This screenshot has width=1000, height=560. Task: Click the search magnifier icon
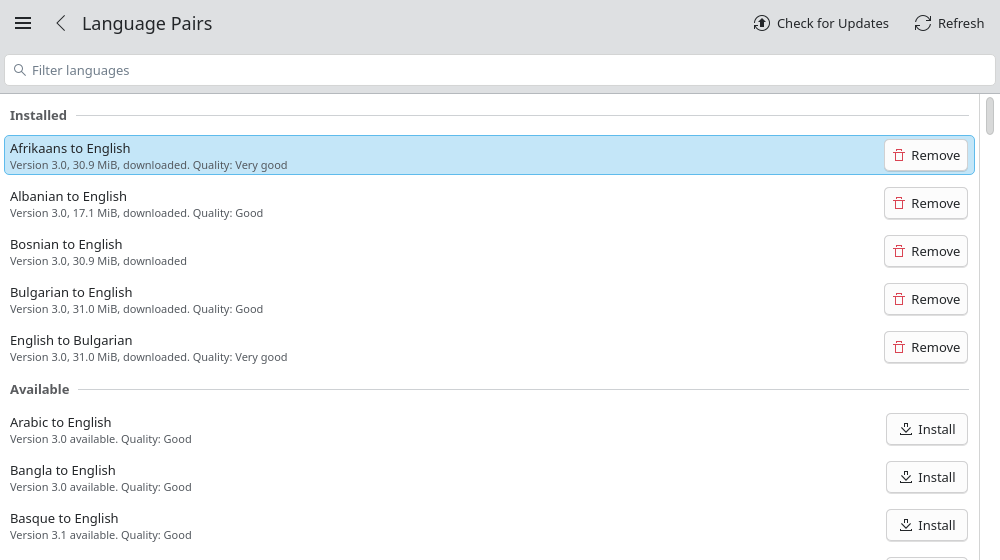[x=20, y=70]
